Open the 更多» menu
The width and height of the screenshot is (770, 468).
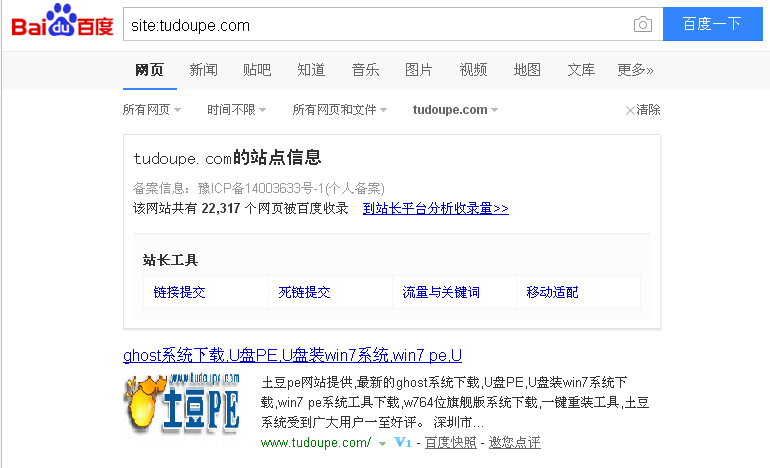click(635, 70)
